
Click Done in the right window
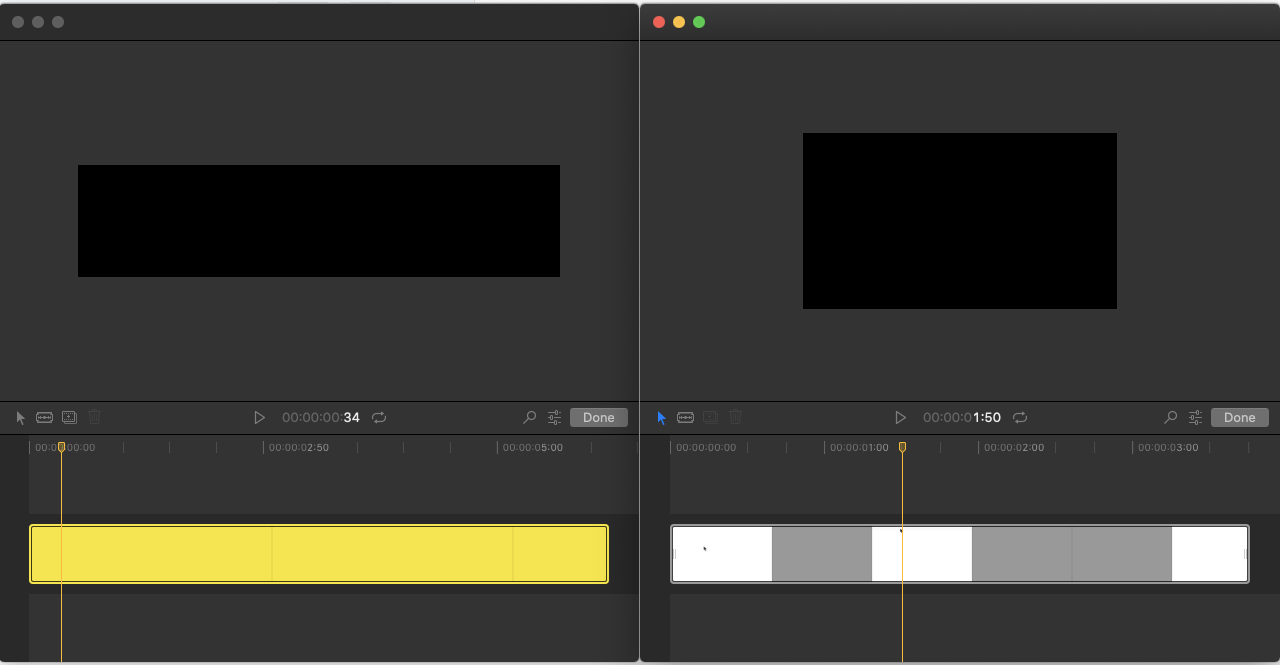[x=1240, y=417]
